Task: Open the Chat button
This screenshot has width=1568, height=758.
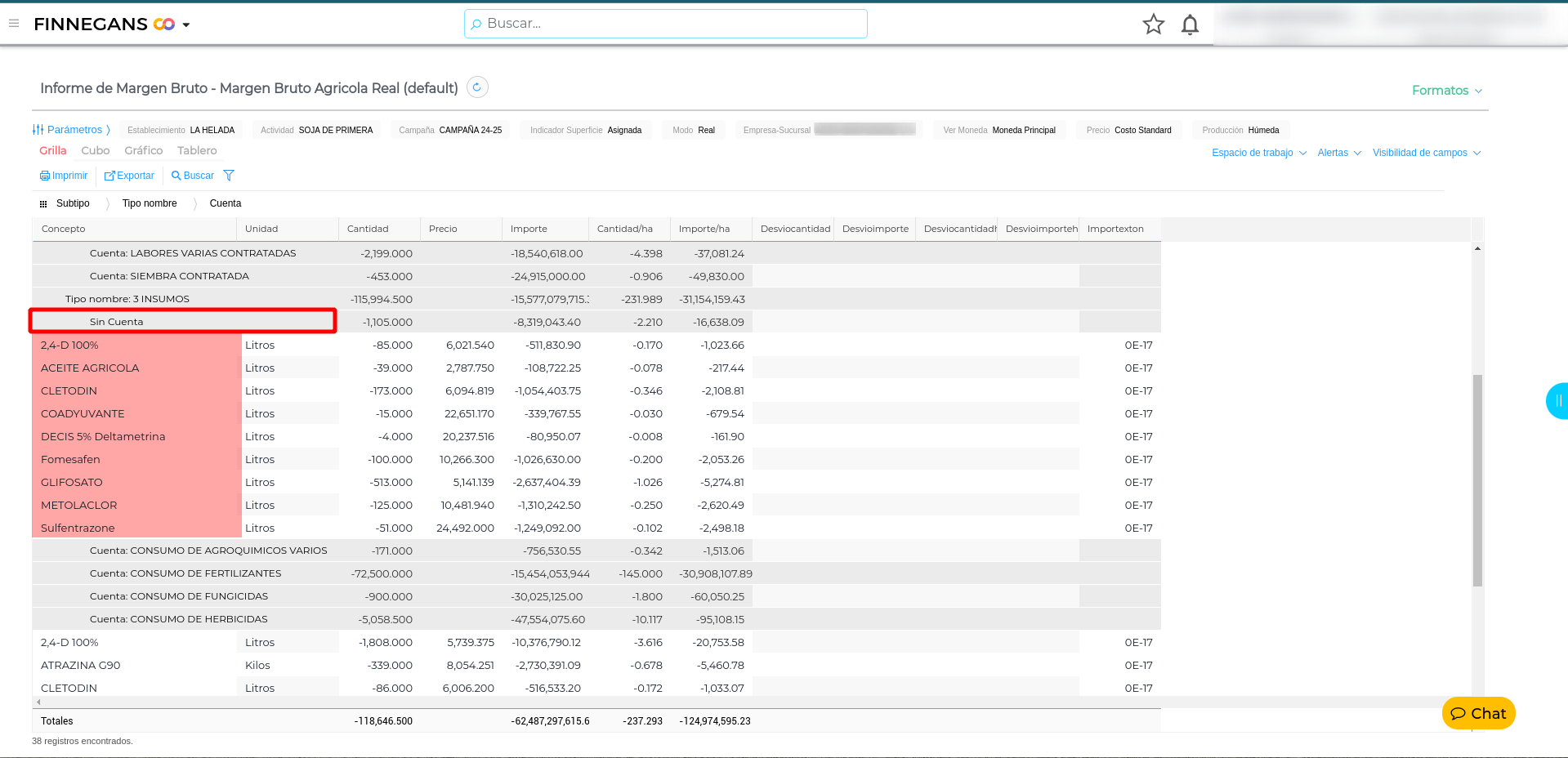Action: click(x=1478, y=713)
